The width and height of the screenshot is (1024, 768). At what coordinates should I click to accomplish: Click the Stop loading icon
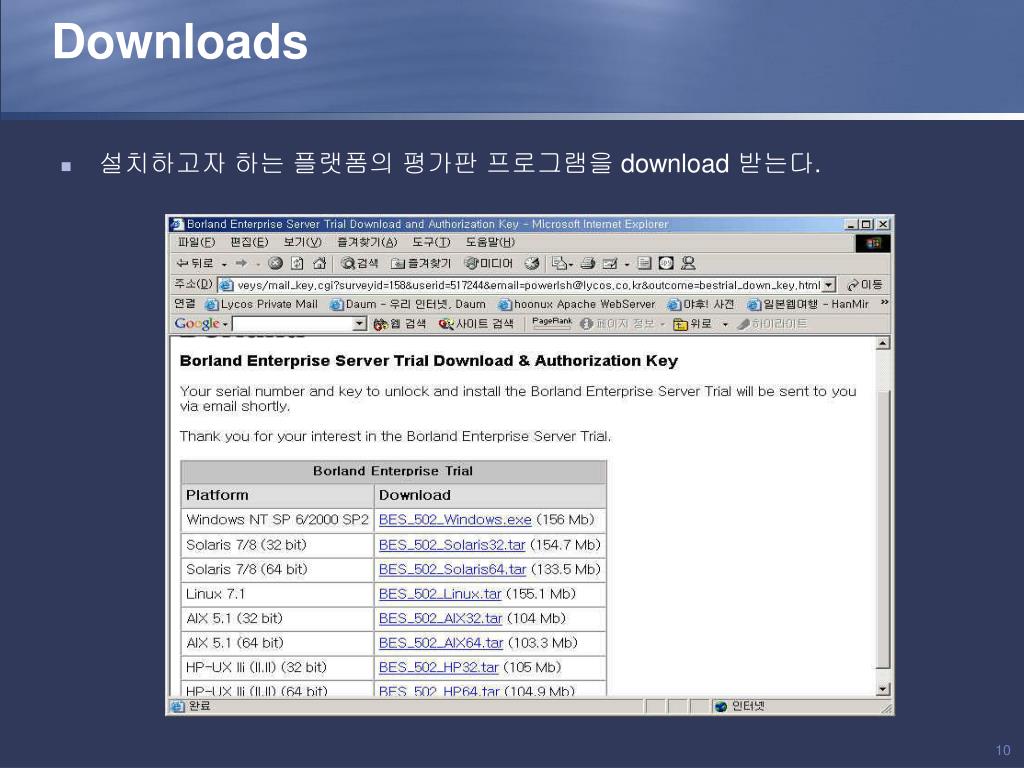pos(275,263)
